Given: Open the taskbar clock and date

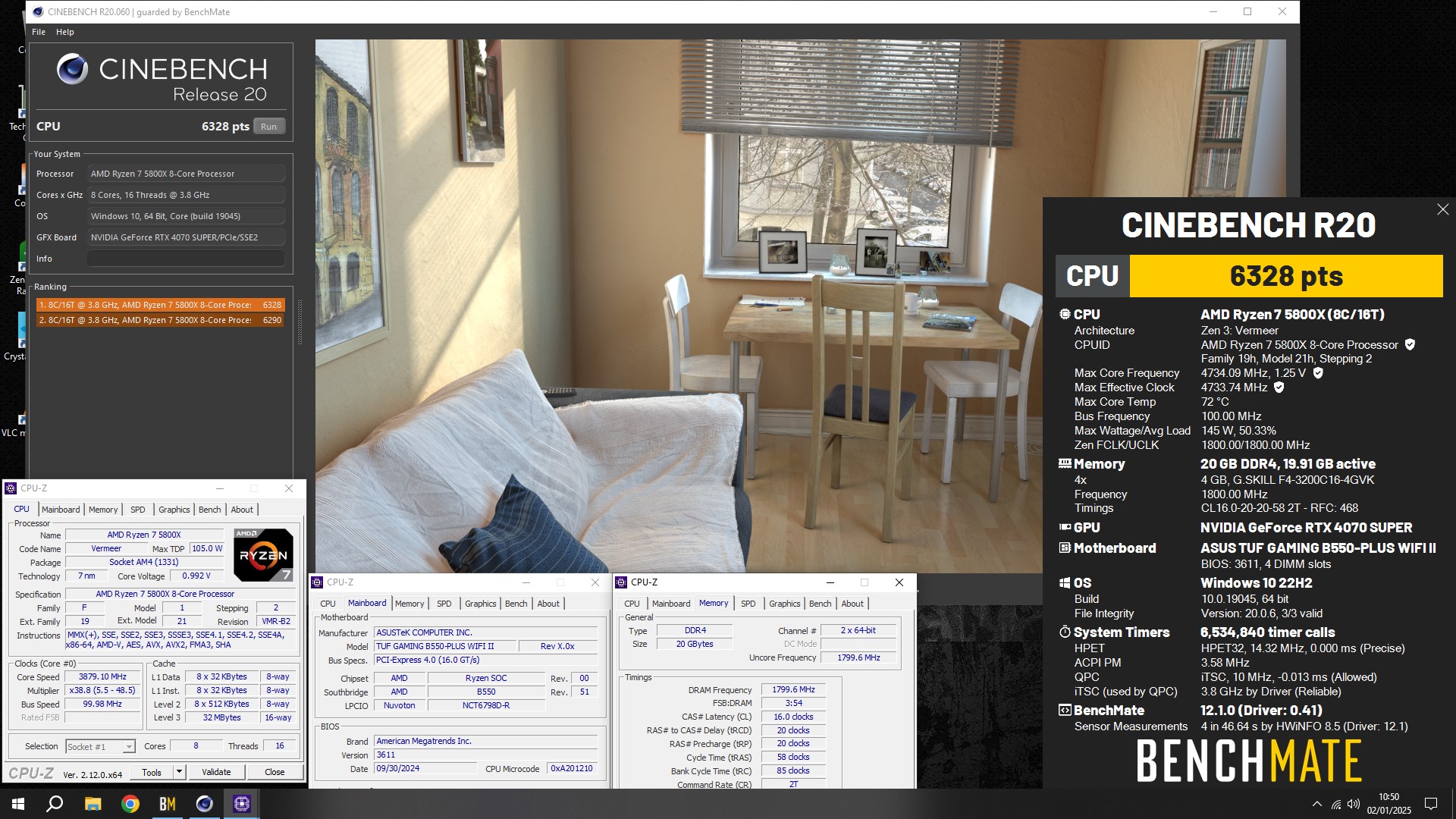Looking at the screenshot, I should click(1389, 804).
